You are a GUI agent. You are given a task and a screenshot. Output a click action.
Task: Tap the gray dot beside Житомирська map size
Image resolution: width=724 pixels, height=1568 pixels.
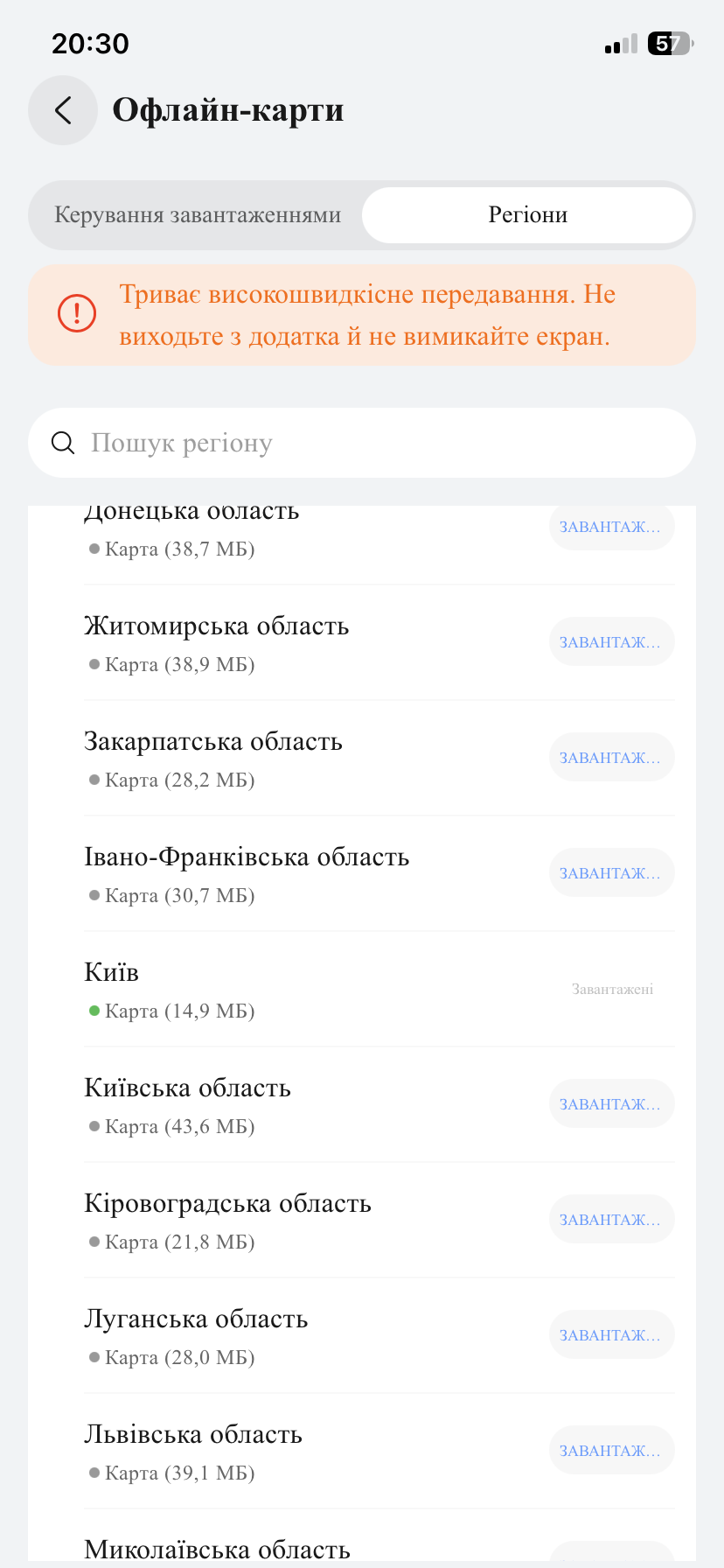point(94,664)
